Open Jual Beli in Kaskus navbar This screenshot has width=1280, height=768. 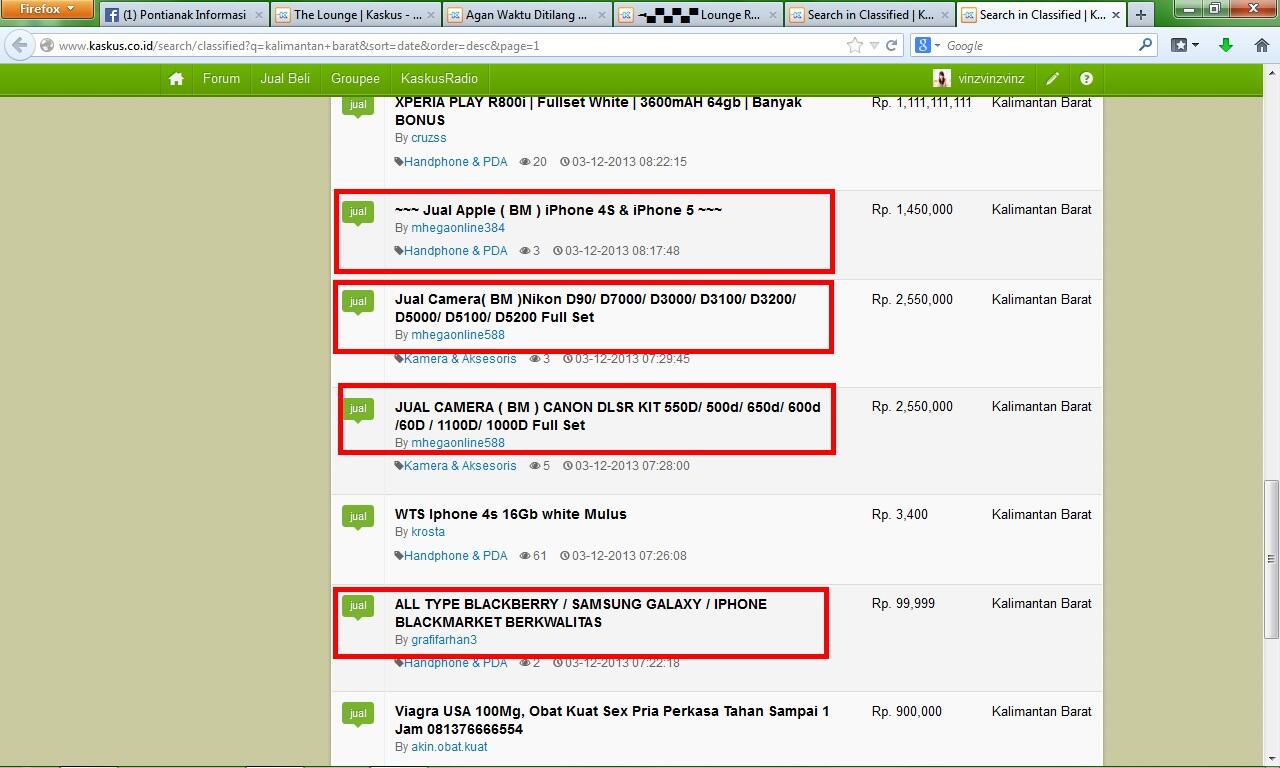[285, 79]
